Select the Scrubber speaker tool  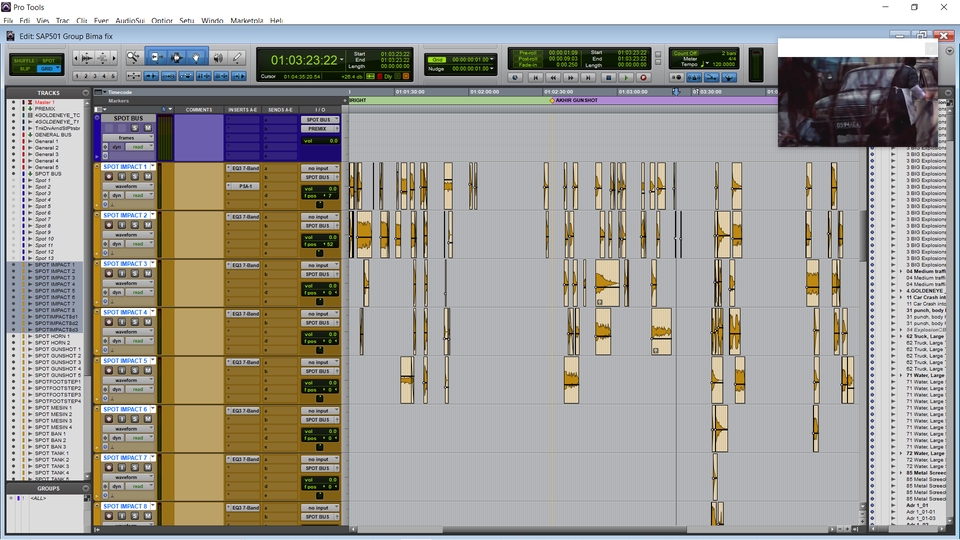click(x=218, y=58)
